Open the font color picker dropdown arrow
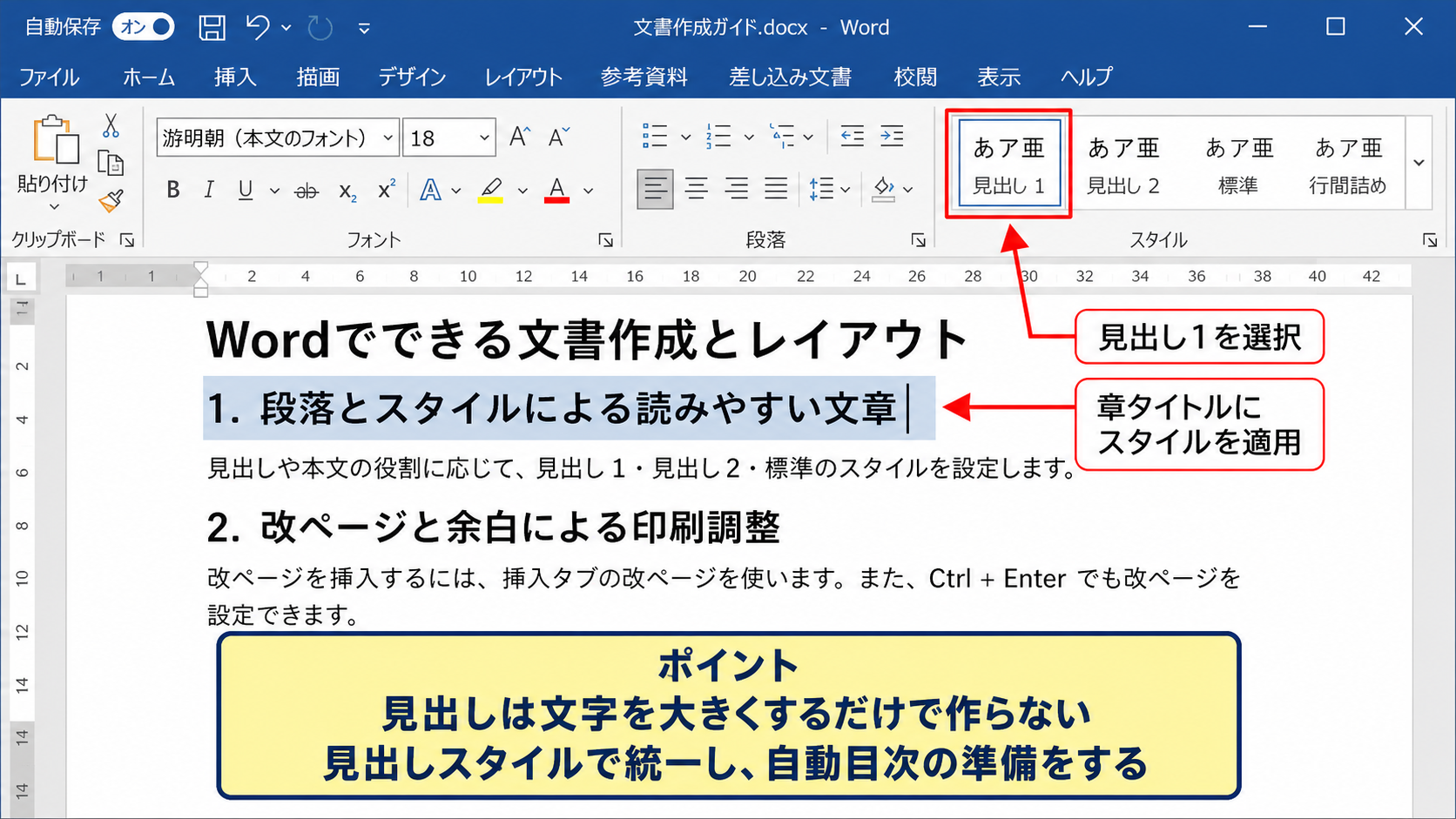The height and width of the screenshot is (819, 1456). click(589, 191)
